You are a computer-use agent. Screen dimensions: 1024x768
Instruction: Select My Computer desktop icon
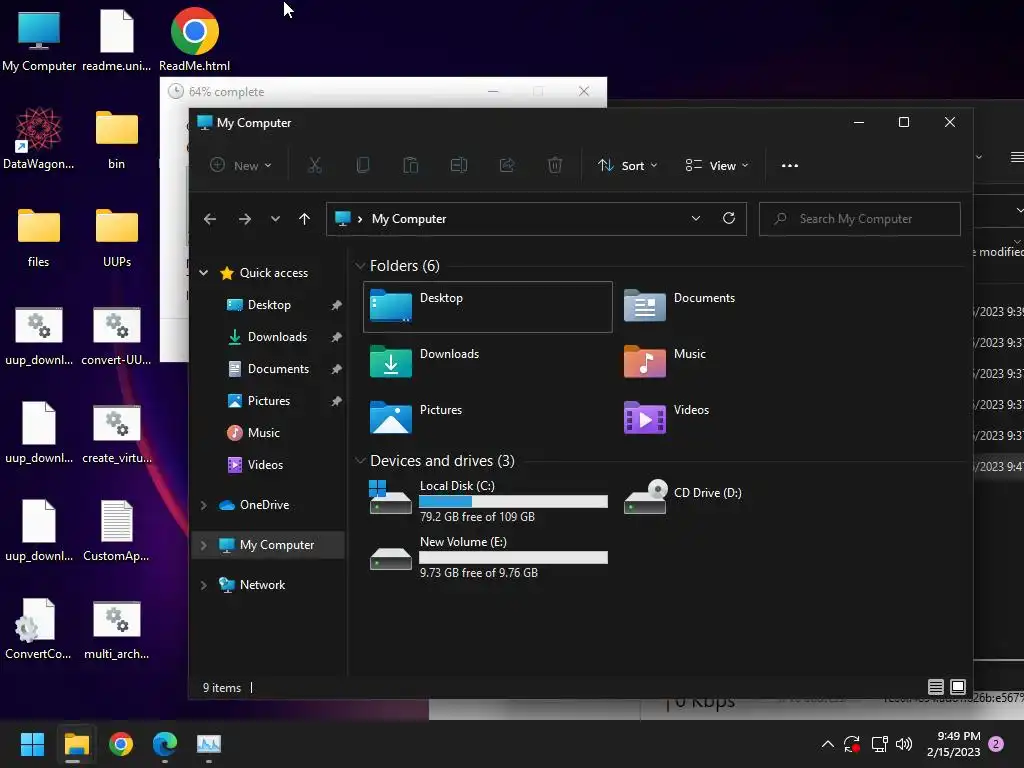click(39, 40)
